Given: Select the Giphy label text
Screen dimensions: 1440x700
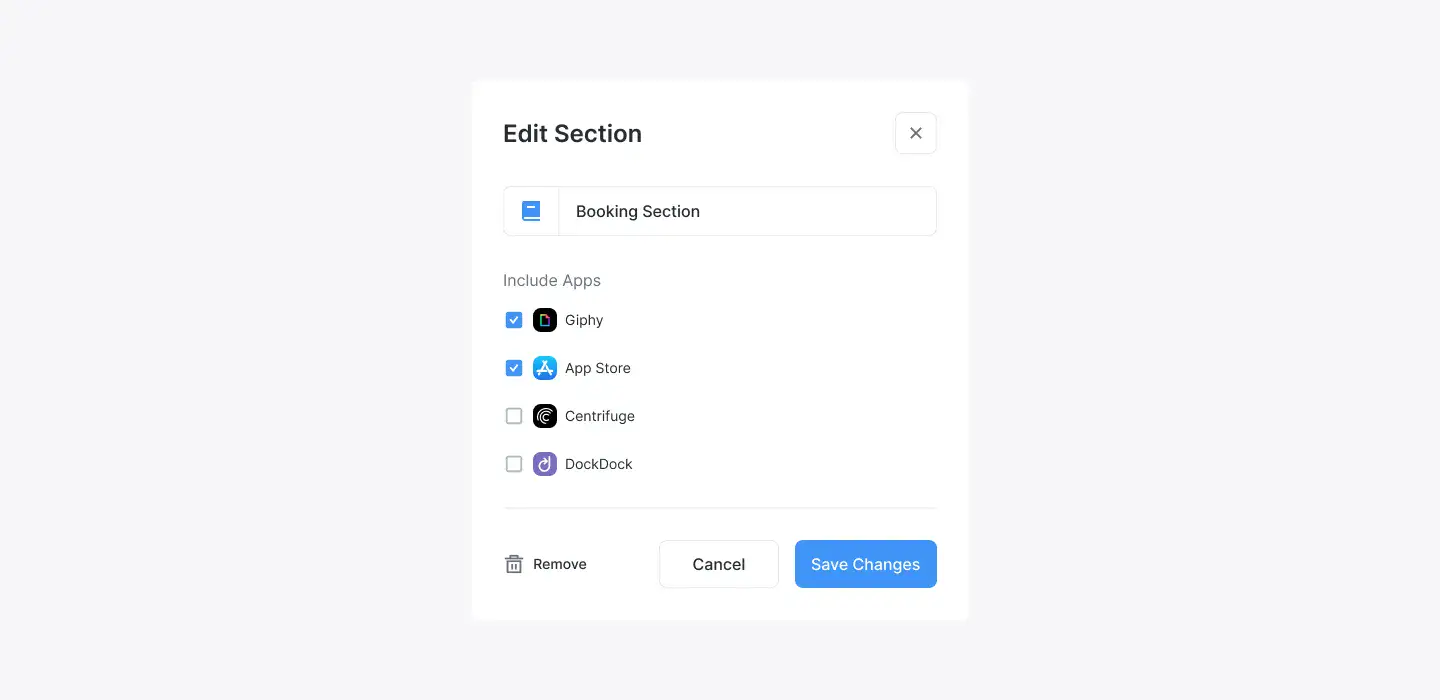Looking at the screenshot, I should (x=584, y=320).
